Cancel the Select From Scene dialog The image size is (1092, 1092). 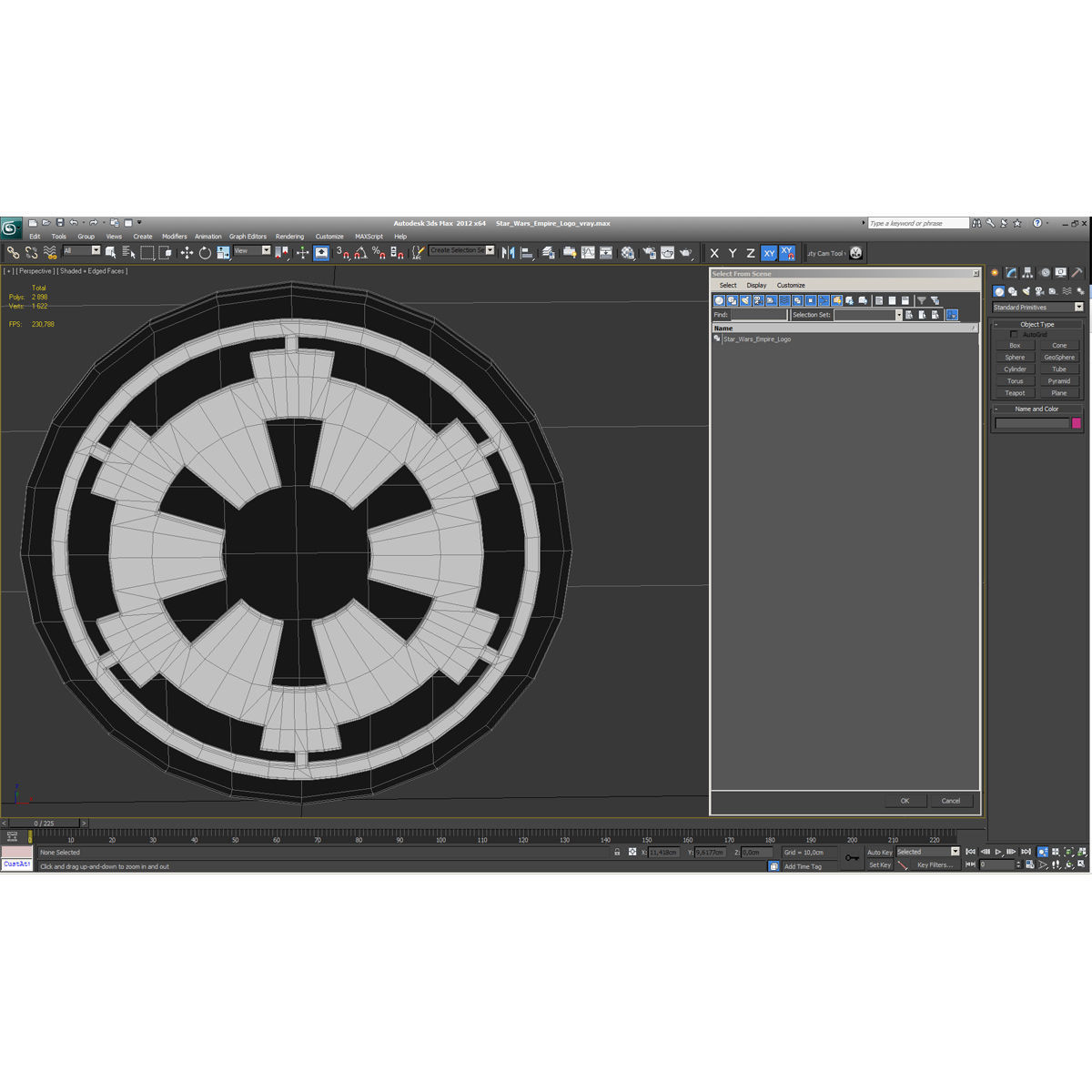click(x=951, y=801)
